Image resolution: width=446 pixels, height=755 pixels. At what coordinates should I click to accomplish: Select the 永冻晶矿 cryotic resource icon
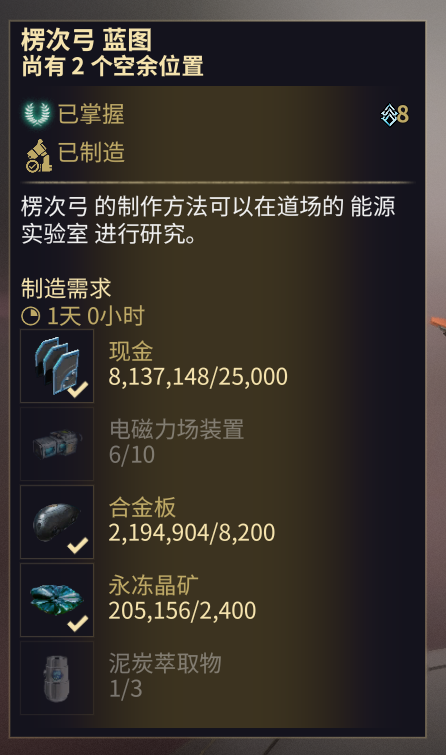[x=57, y=600]
